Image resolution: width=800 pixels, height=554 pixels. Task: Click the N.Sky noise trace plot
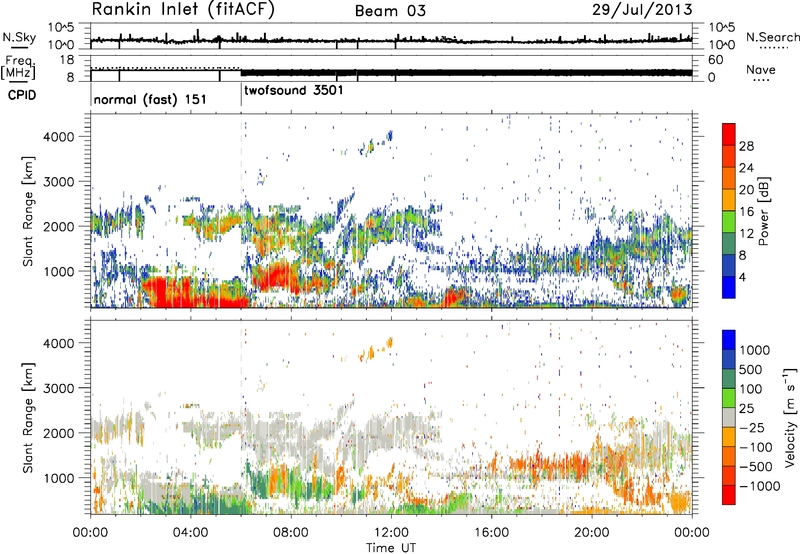pos(391,37)
